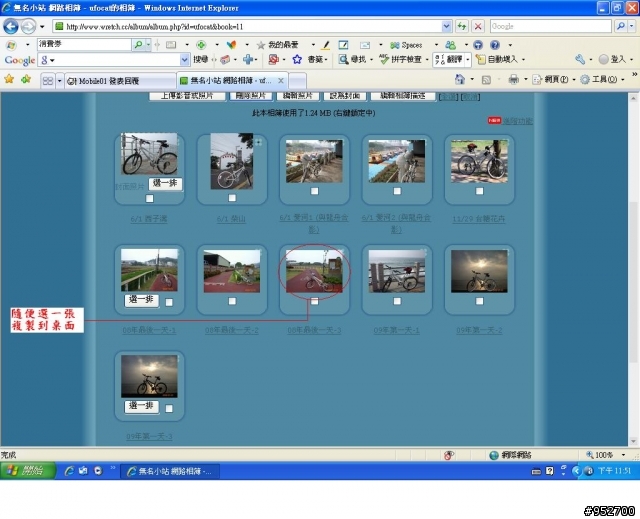Click the Add to Favorites star-plus icon
This screenshot has width=640, height=519.
(x=26, y=79)
